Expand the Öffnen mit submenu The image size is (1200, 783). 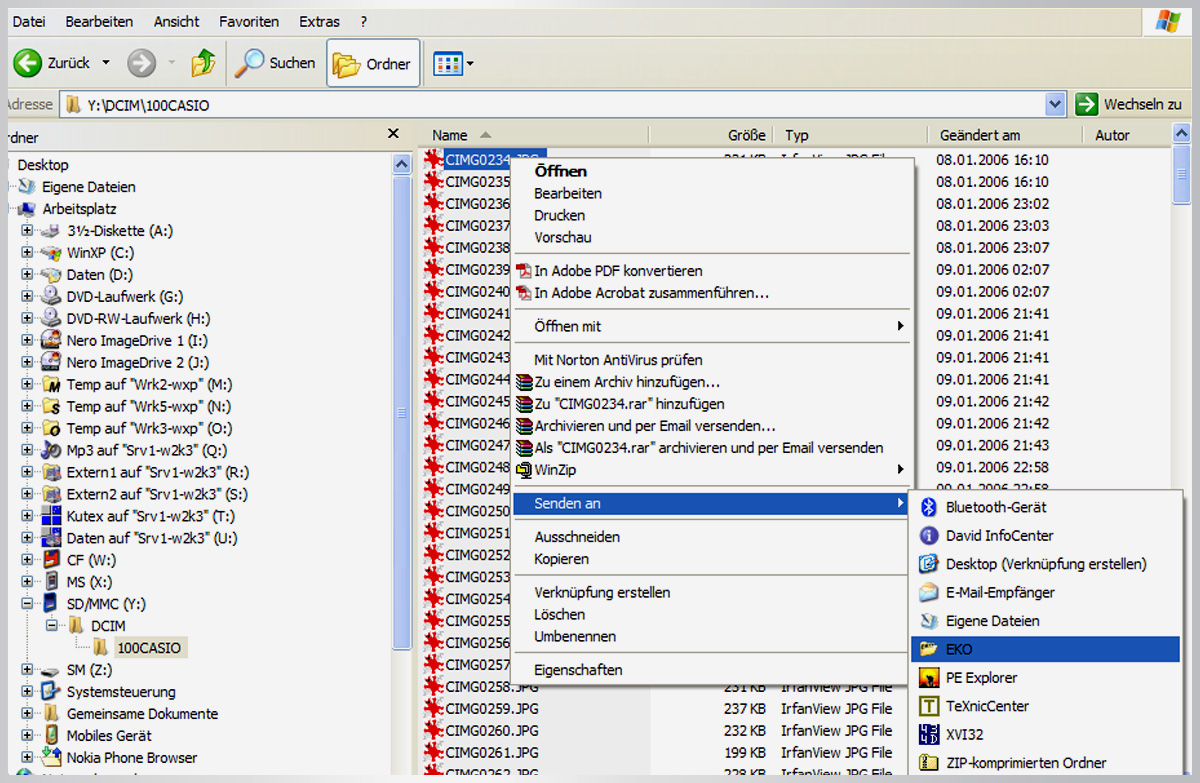(712, 327)
